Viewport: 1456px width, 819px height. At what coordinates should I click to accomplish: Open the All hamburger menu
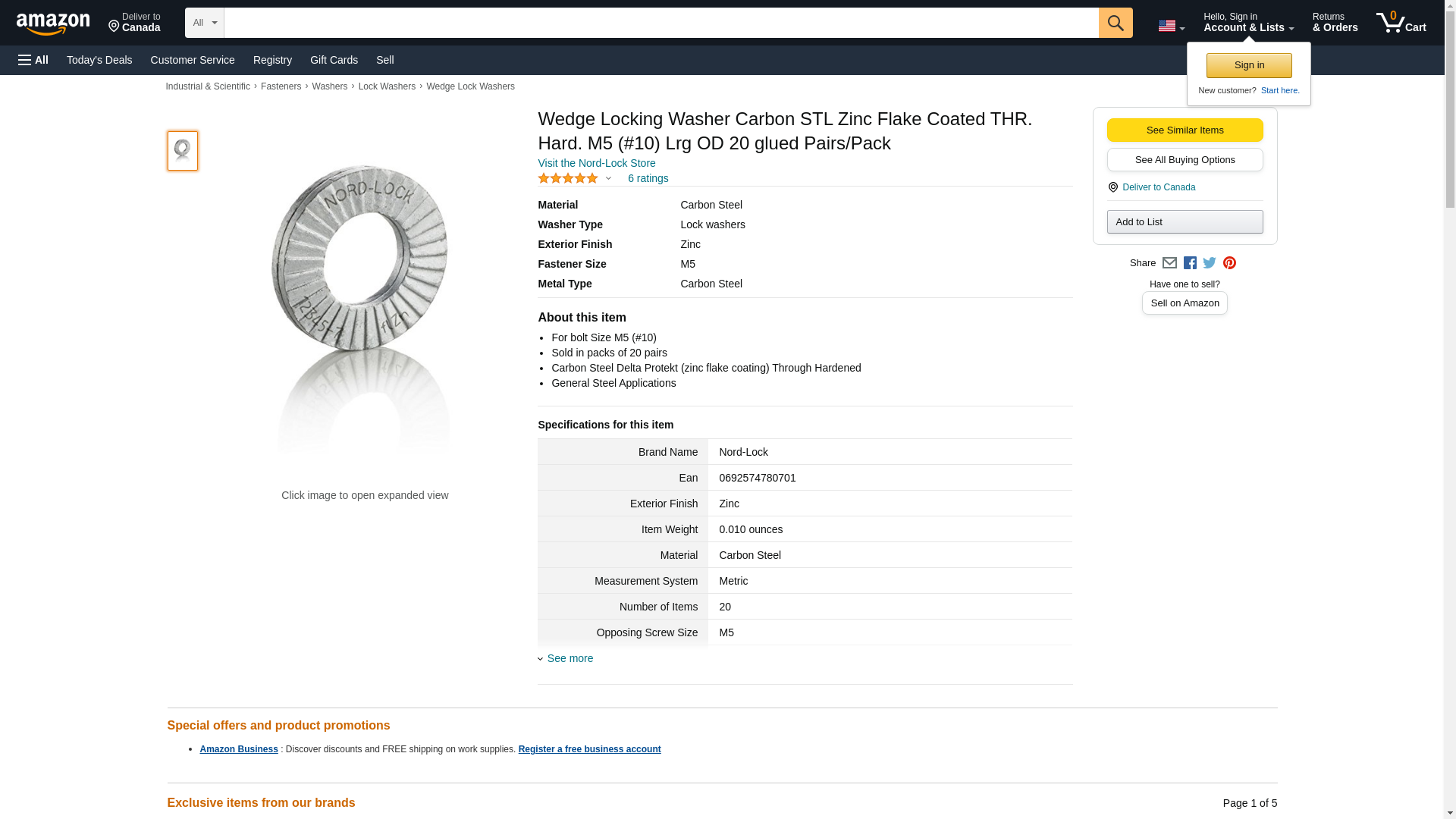pos(33,60)
